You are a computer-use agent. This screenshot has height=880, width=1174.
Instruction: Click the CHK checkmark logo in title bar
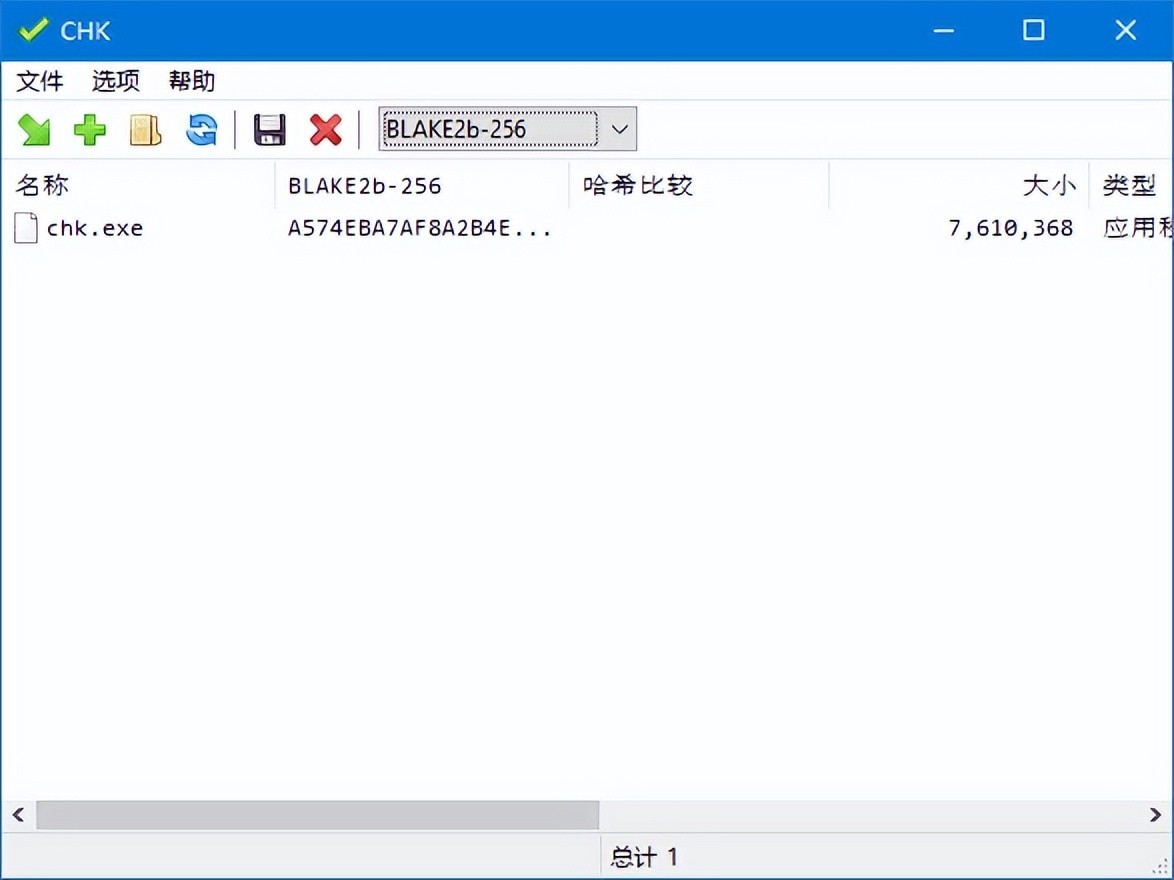(32, 29)
